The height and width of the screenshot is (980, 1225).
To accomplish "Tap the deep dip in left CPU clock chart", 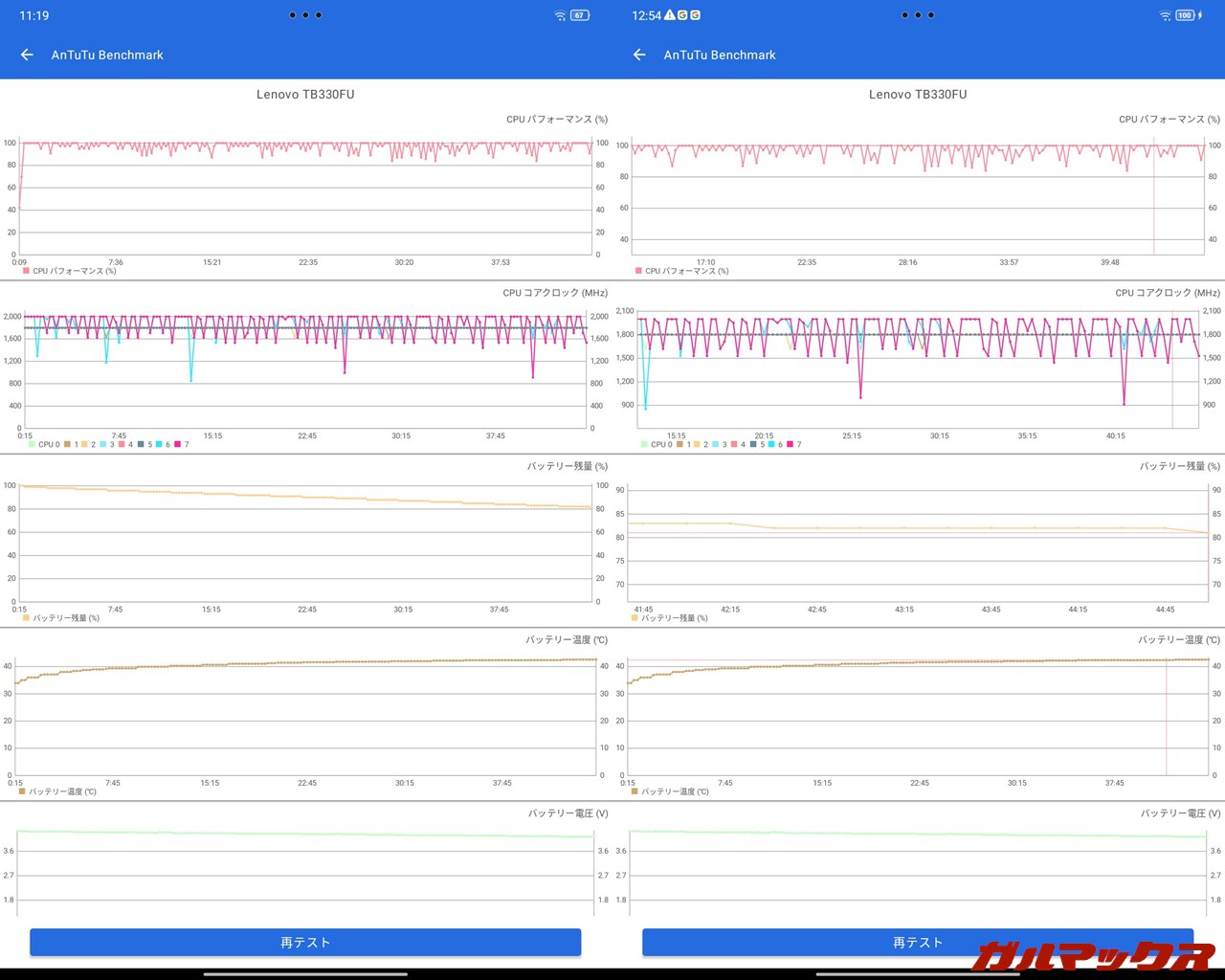I will coord(190,379).
